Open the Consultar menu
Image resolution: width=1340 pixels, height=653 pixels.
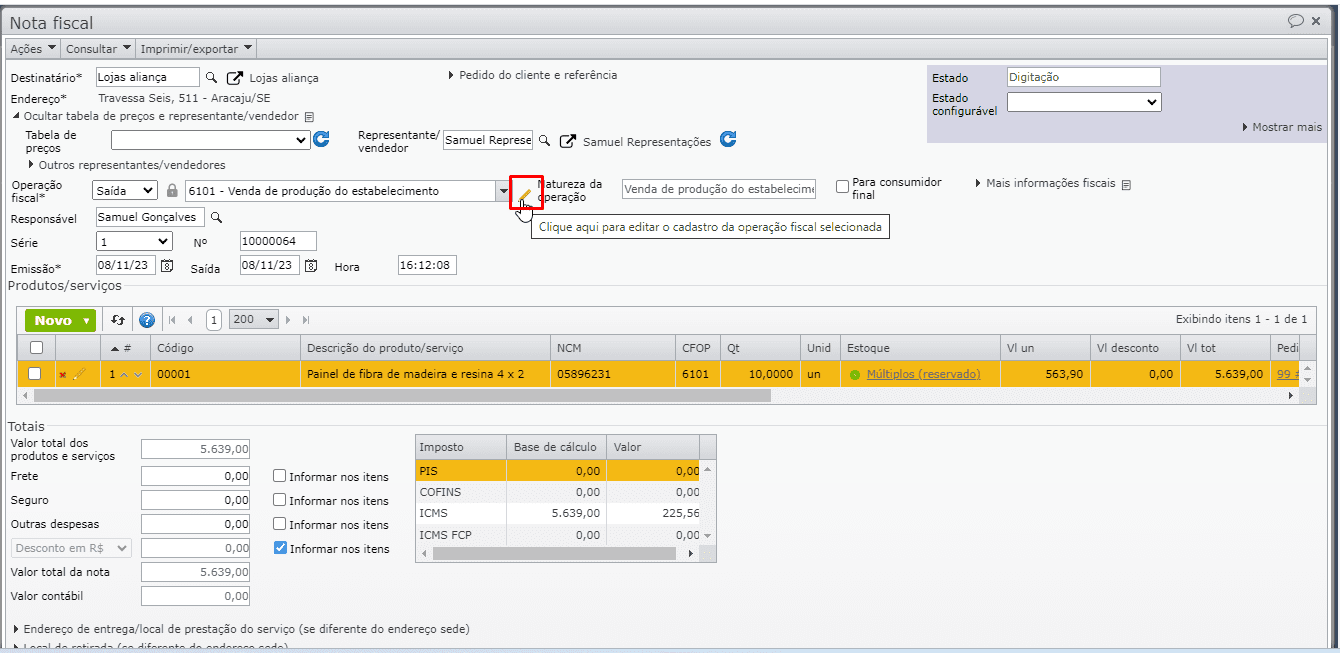pyautogui.click(x=98, y=49)
